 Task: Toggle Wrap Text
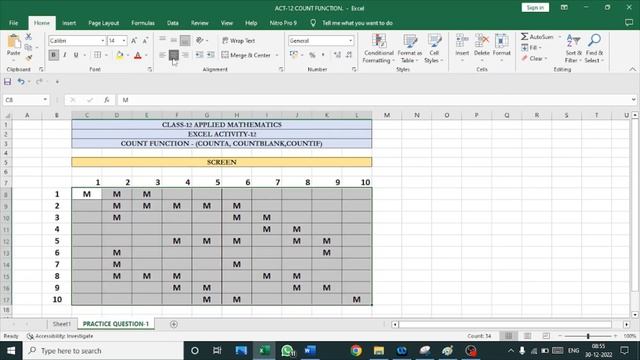coord(238,40)
